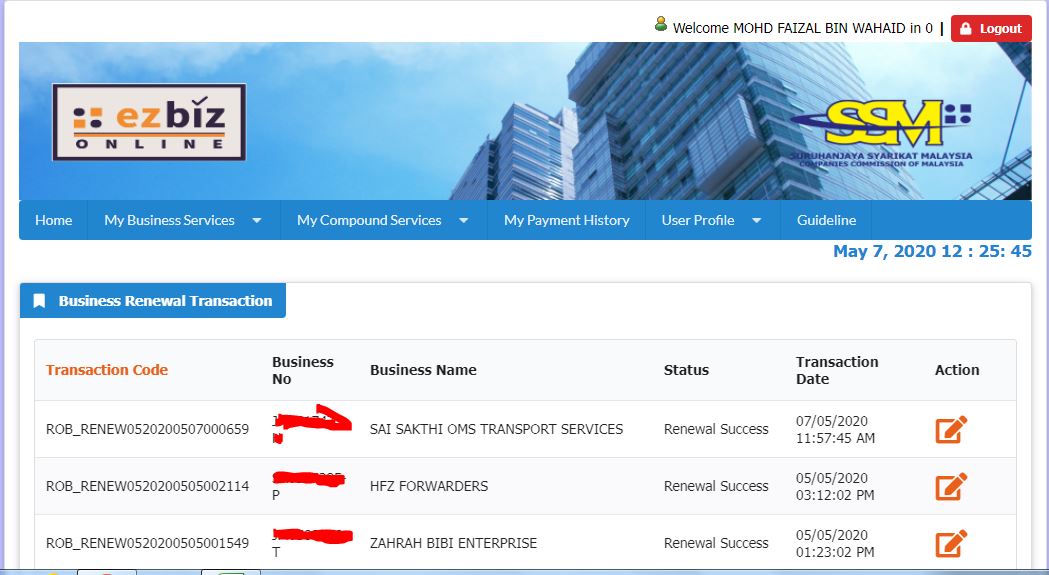1049x575 pixels.
Task: Click the Status column header
Action: pyautogui.click(x=686, y=370)
